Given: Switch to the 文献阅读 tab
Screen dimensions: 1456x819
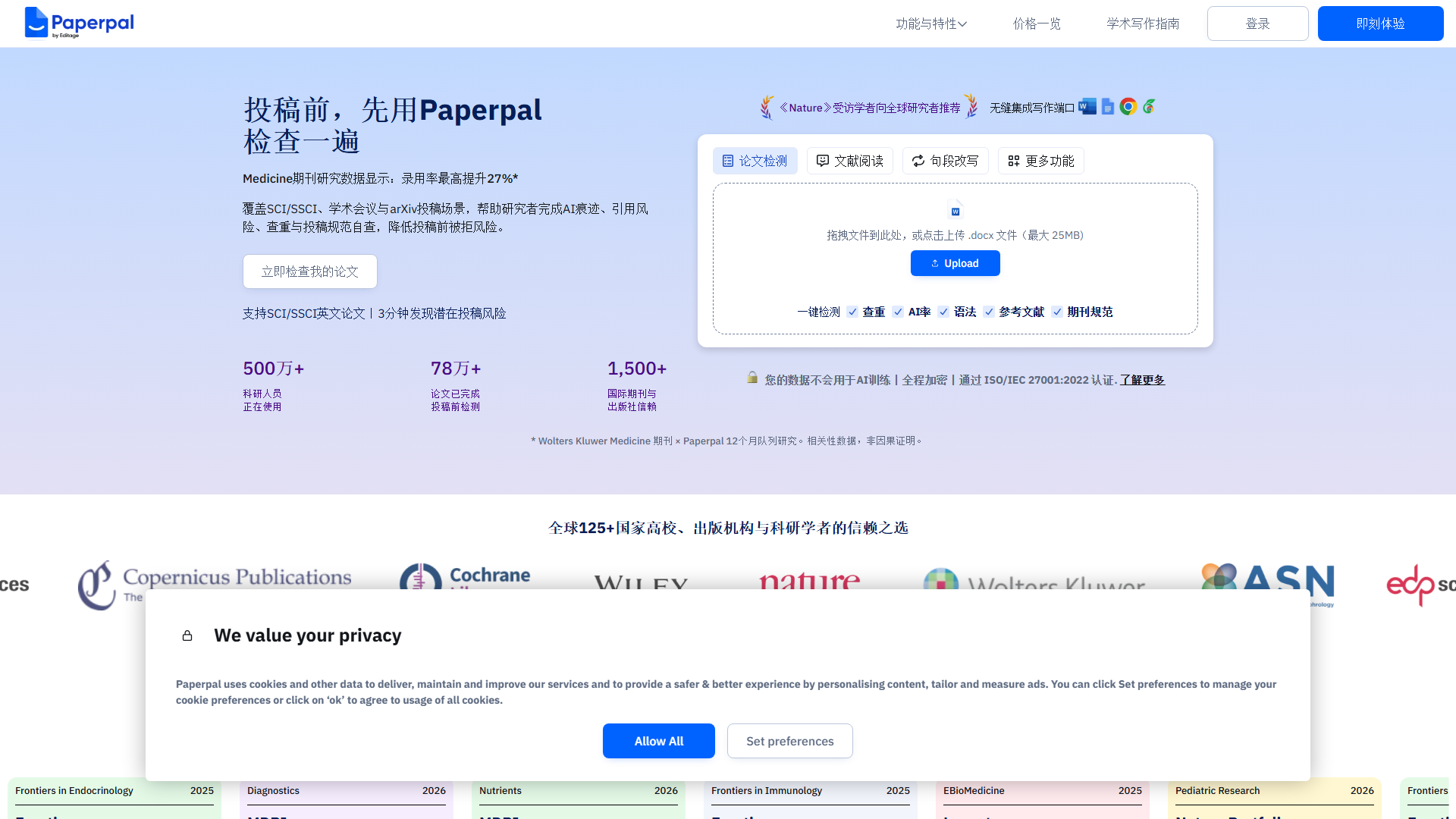Looking at the screenshot, I should click(850, 161).
